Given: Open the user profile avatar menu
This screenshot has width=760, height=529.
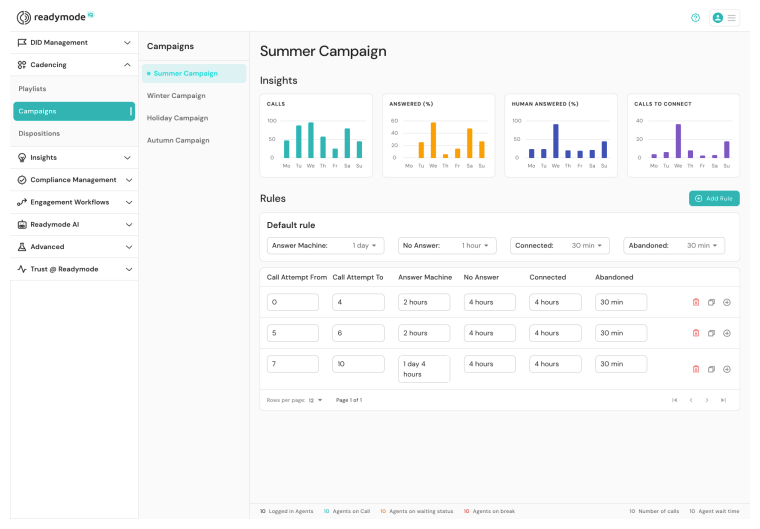Looking at the screenshot, I should coord(724,18).
